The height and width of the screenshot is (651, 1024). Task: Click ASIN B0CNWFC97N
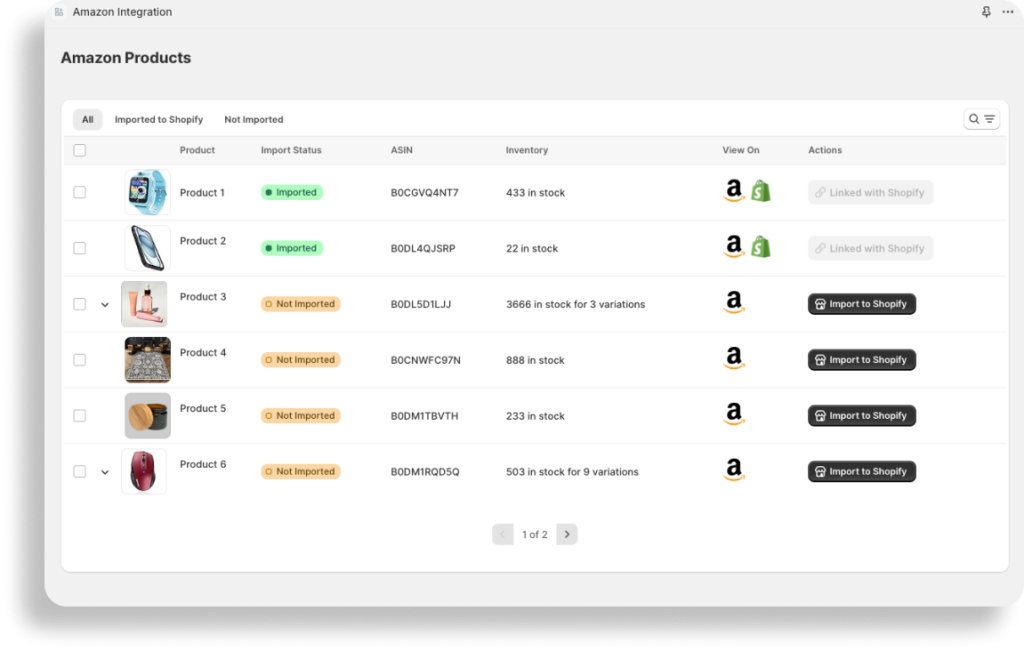(x=426, y=360)
